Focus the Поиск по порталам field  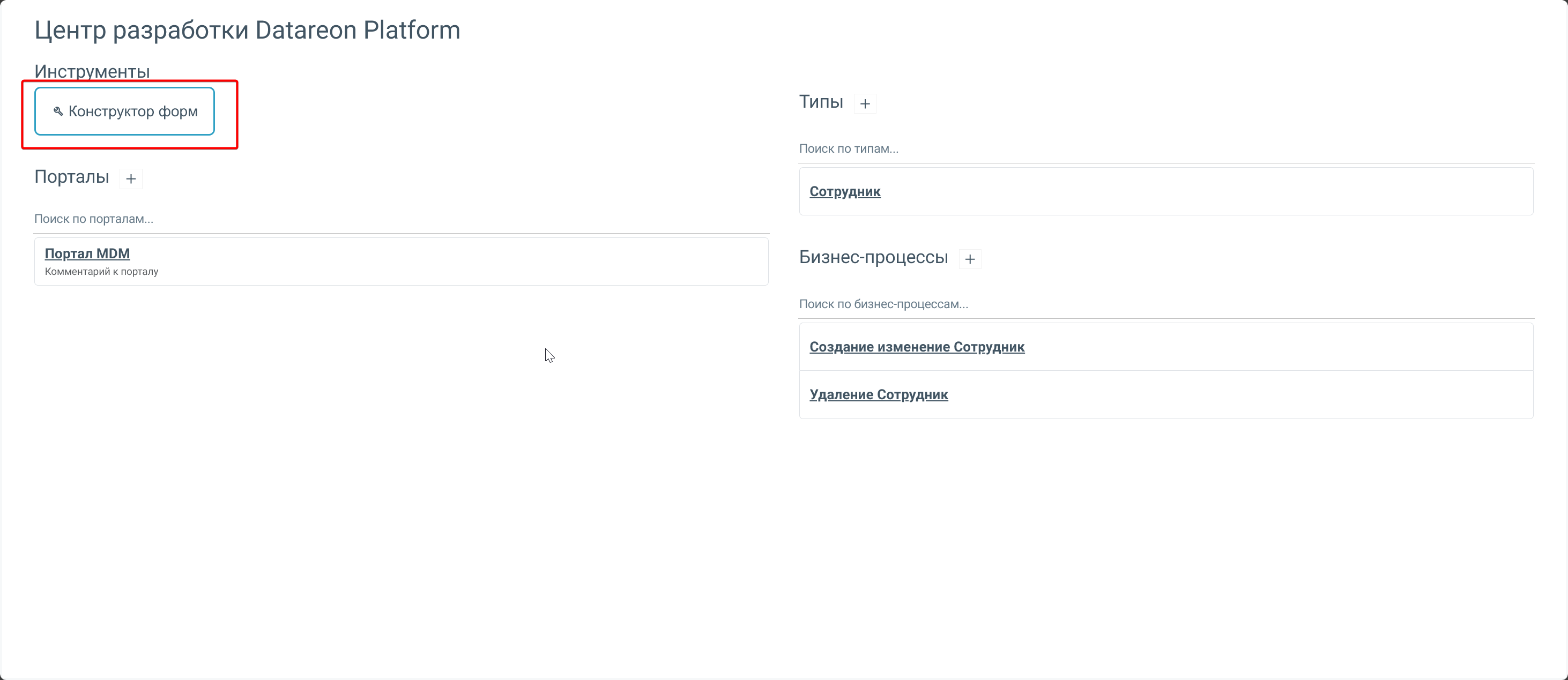400,219
